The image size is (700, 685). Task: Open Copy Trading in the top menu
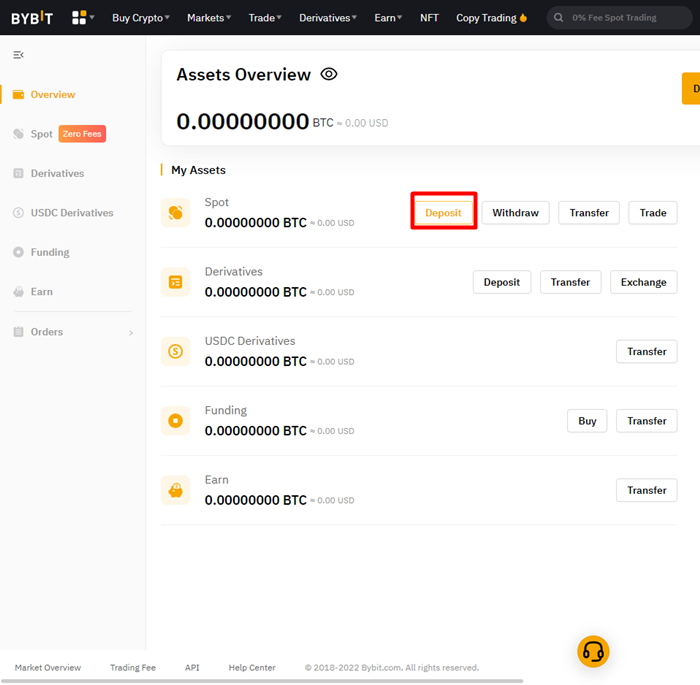pyautogui.click(x=486, y=18)
